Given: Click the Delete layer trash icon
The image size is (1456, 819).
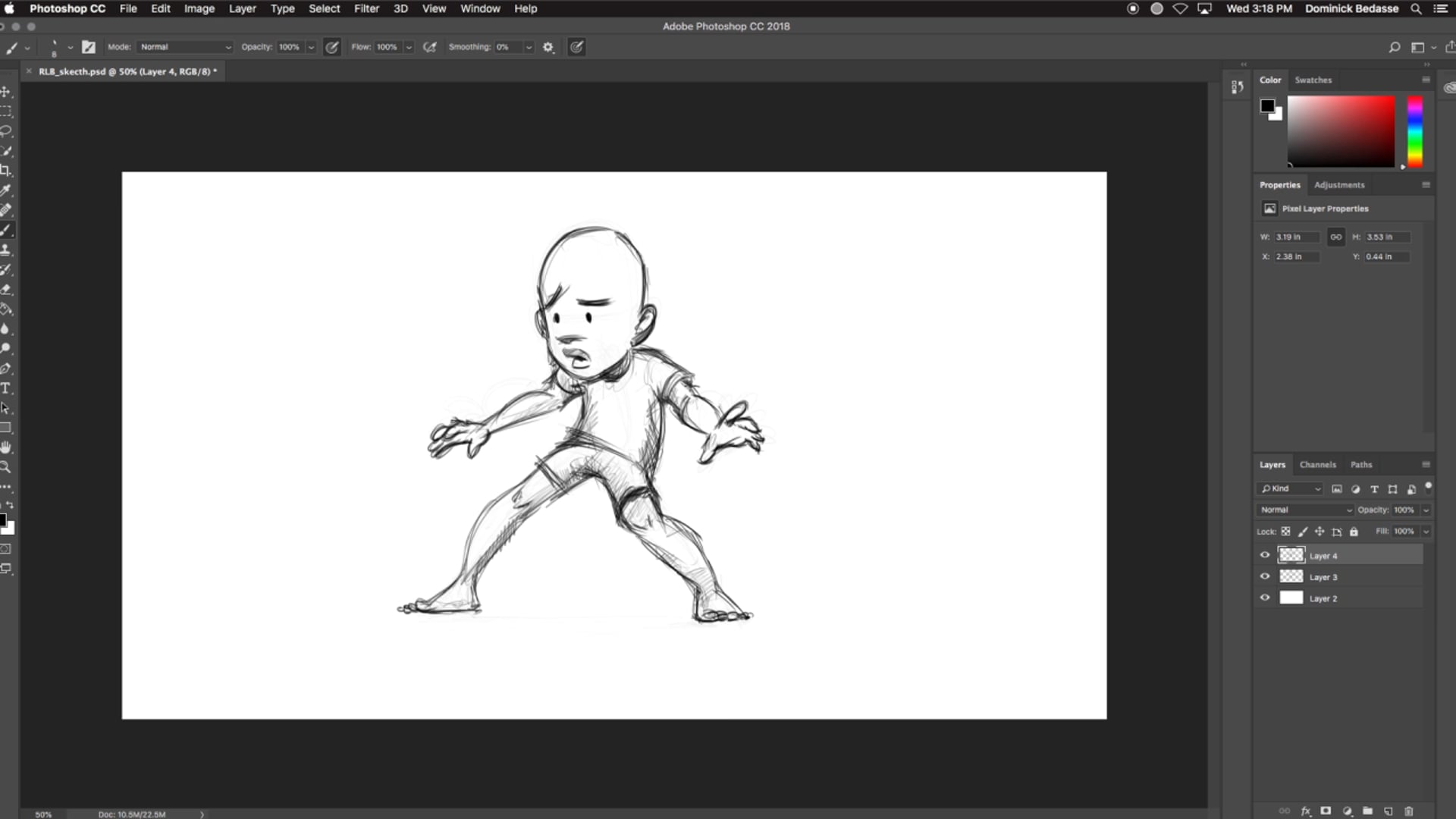Looking at the screenshot, I should tap(1409, 811).
